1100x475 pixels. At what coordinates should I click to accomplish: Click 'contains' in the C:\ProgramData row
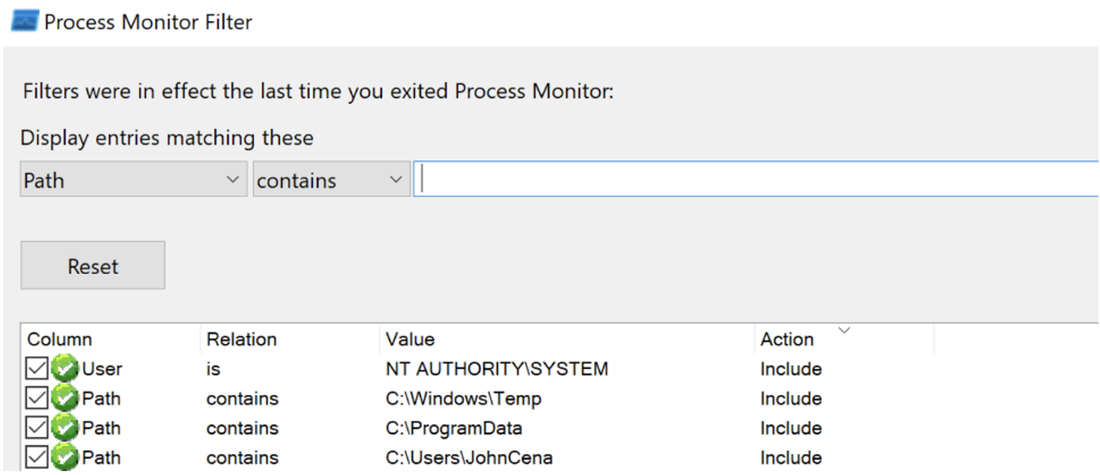coord(242,429)
